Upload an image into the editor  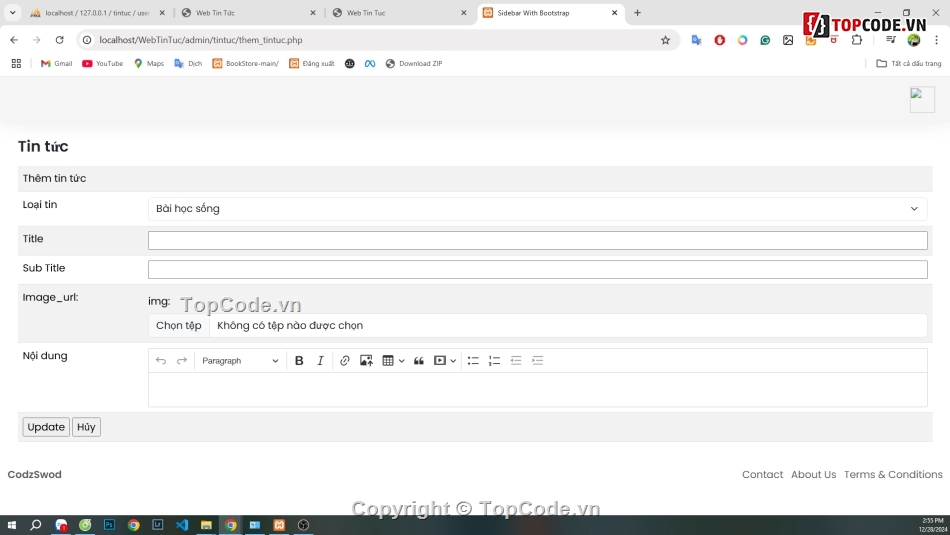(366, 361)
